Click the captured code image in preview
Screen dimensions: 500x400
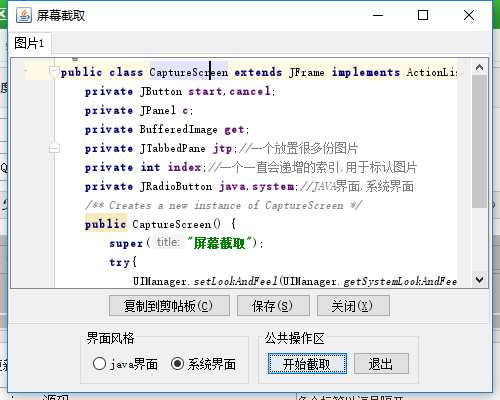coord(241,173)
